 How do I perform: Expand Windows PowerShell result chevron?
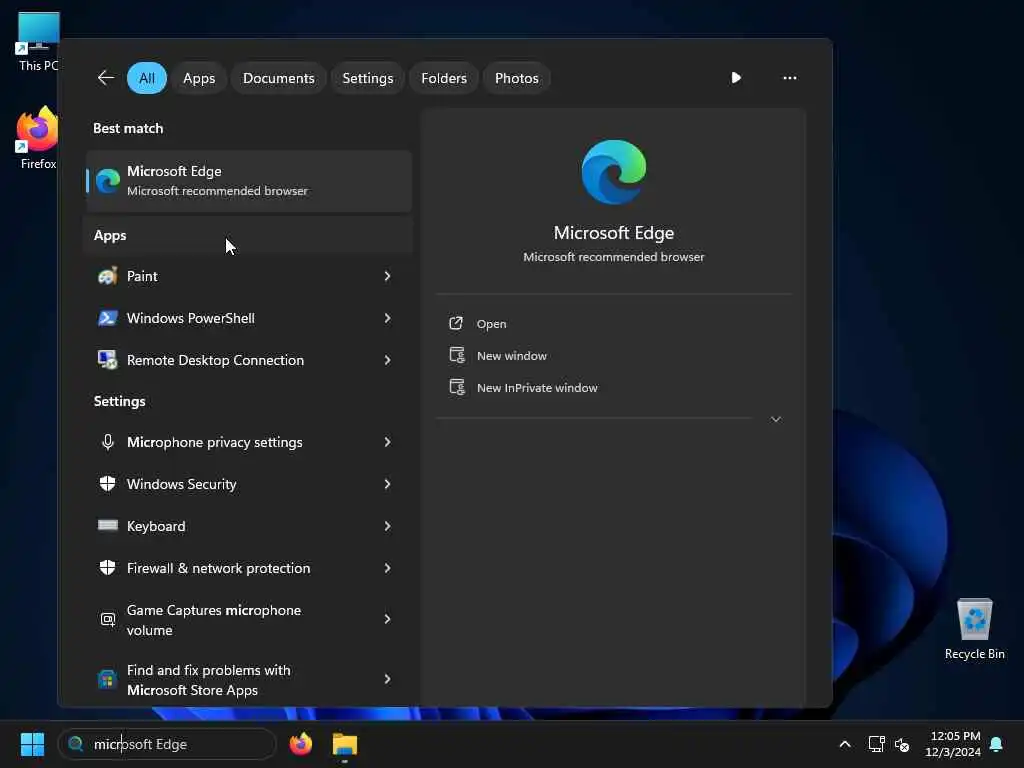tap(387, 318)
